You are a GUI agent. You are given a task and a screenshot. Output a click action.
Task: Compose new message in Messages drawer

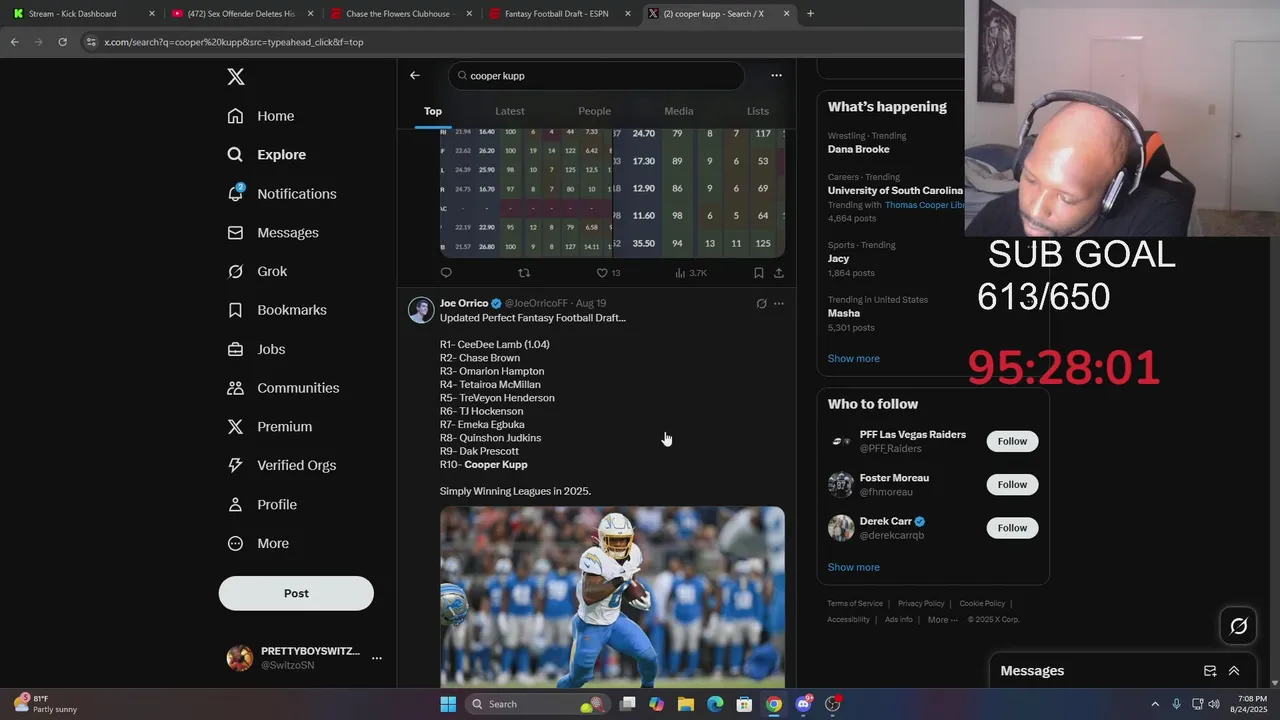pyautogui.click(x=1210, y=671)
